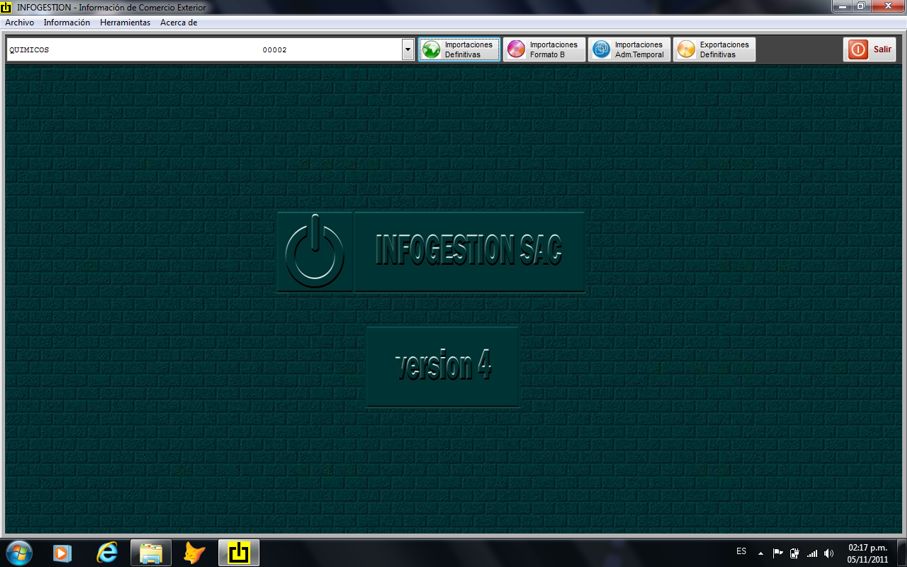907x567 pixels.
Task: Open Importaciones Formato B module
Action: pos(544,50)
